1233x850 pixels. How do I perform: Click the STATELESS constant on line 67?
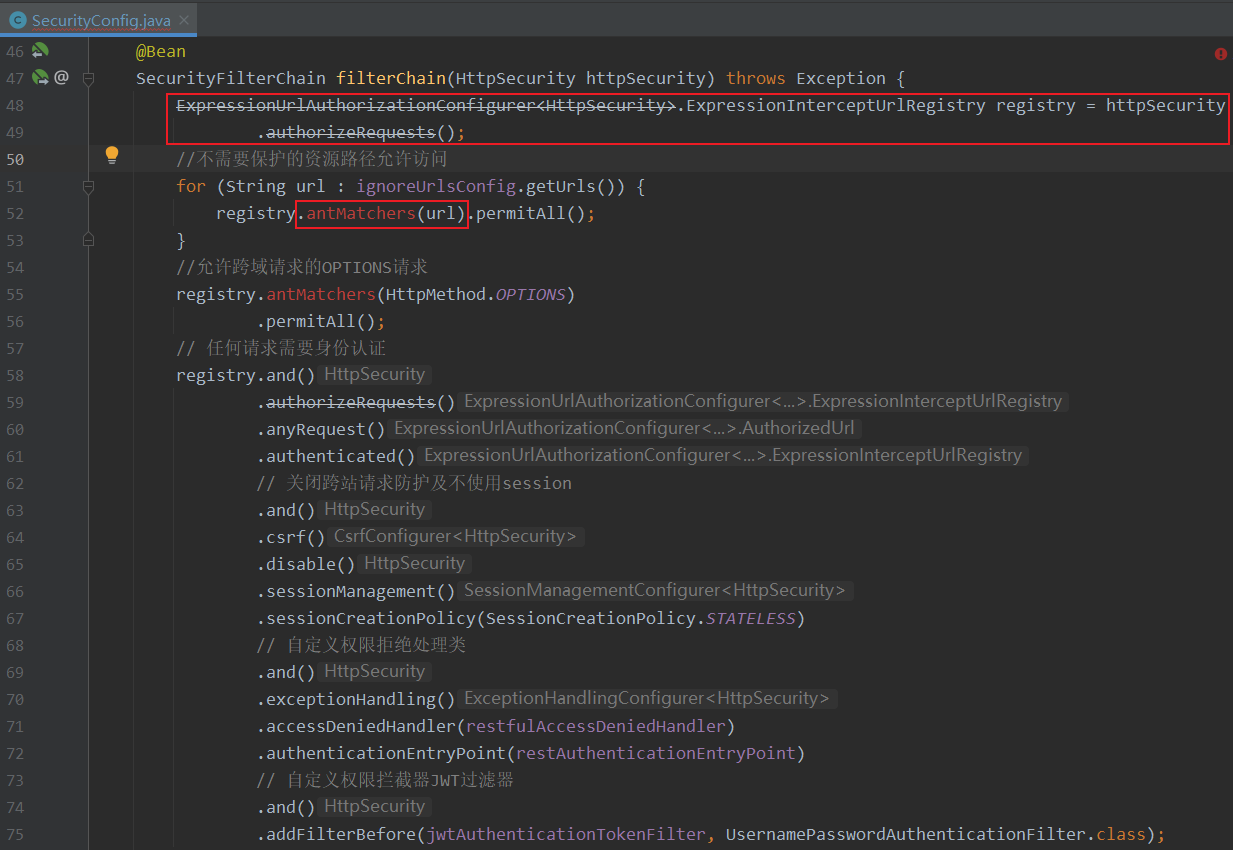pos(750,618)
